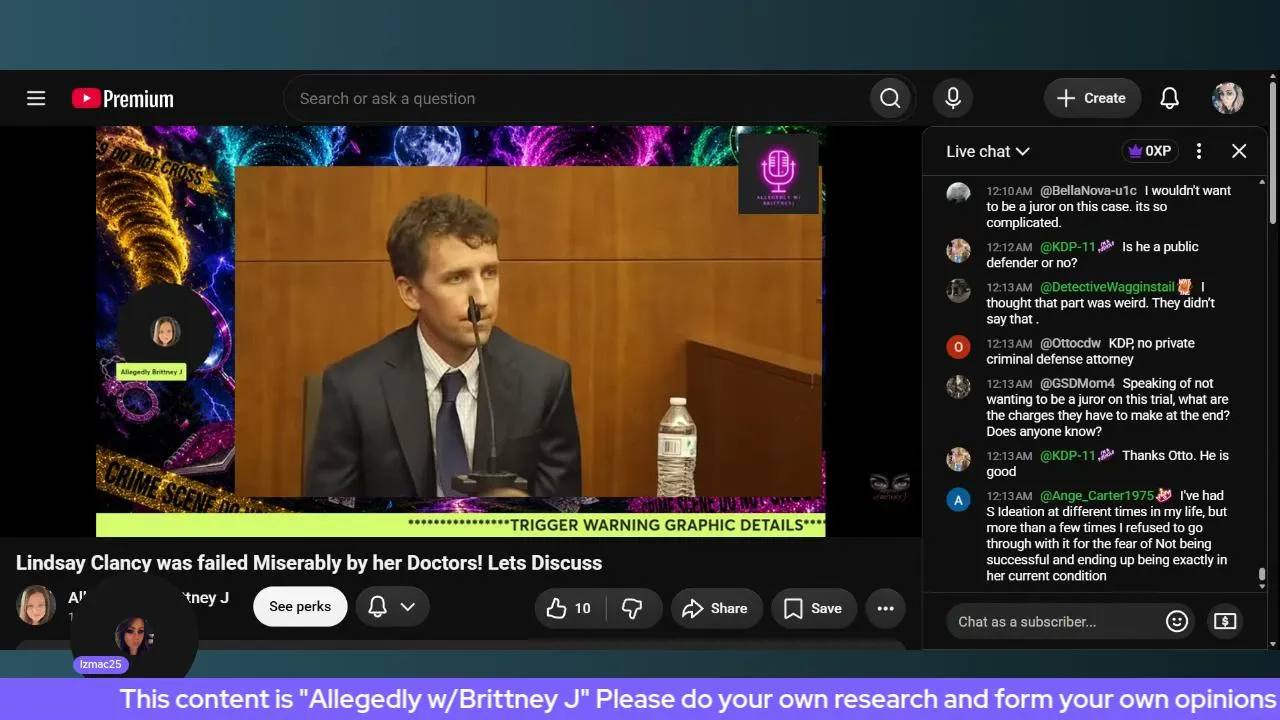
Task: Open the channel avatar below the title
Action: pos(36,606)
